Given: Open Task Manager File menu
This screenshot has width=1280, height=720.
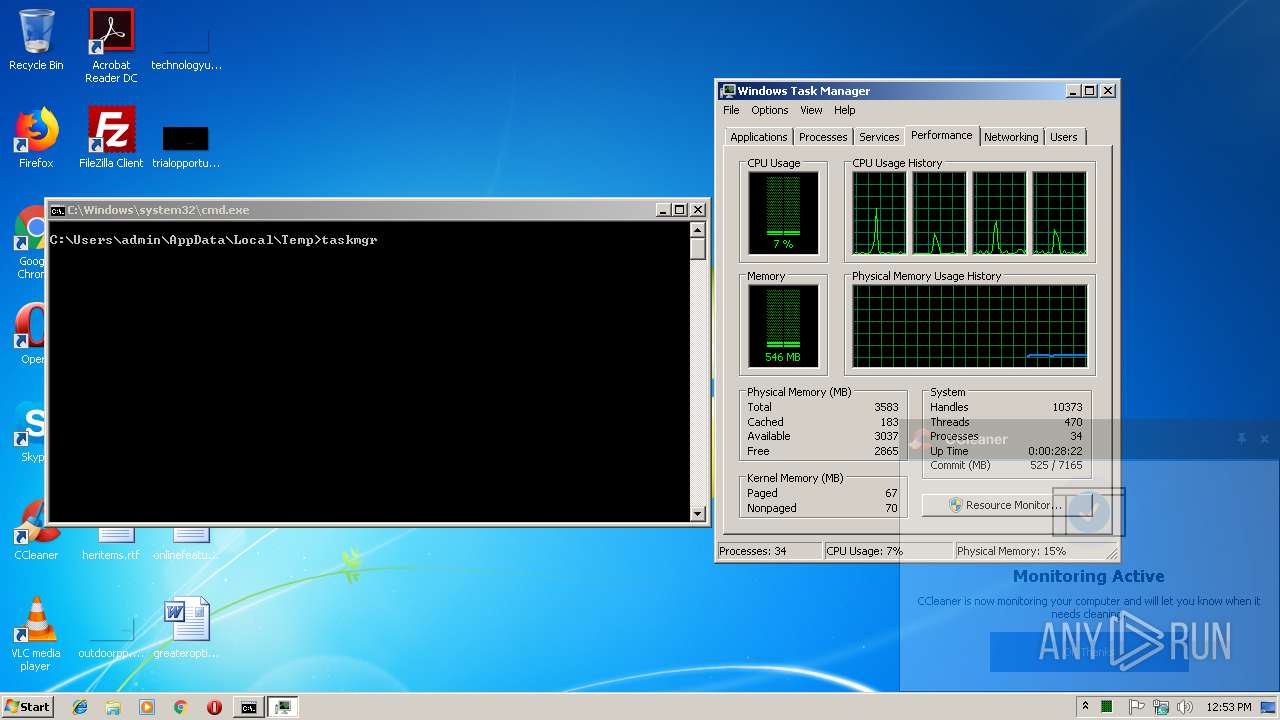Looking at the screenshot, I should pos(731,110).
